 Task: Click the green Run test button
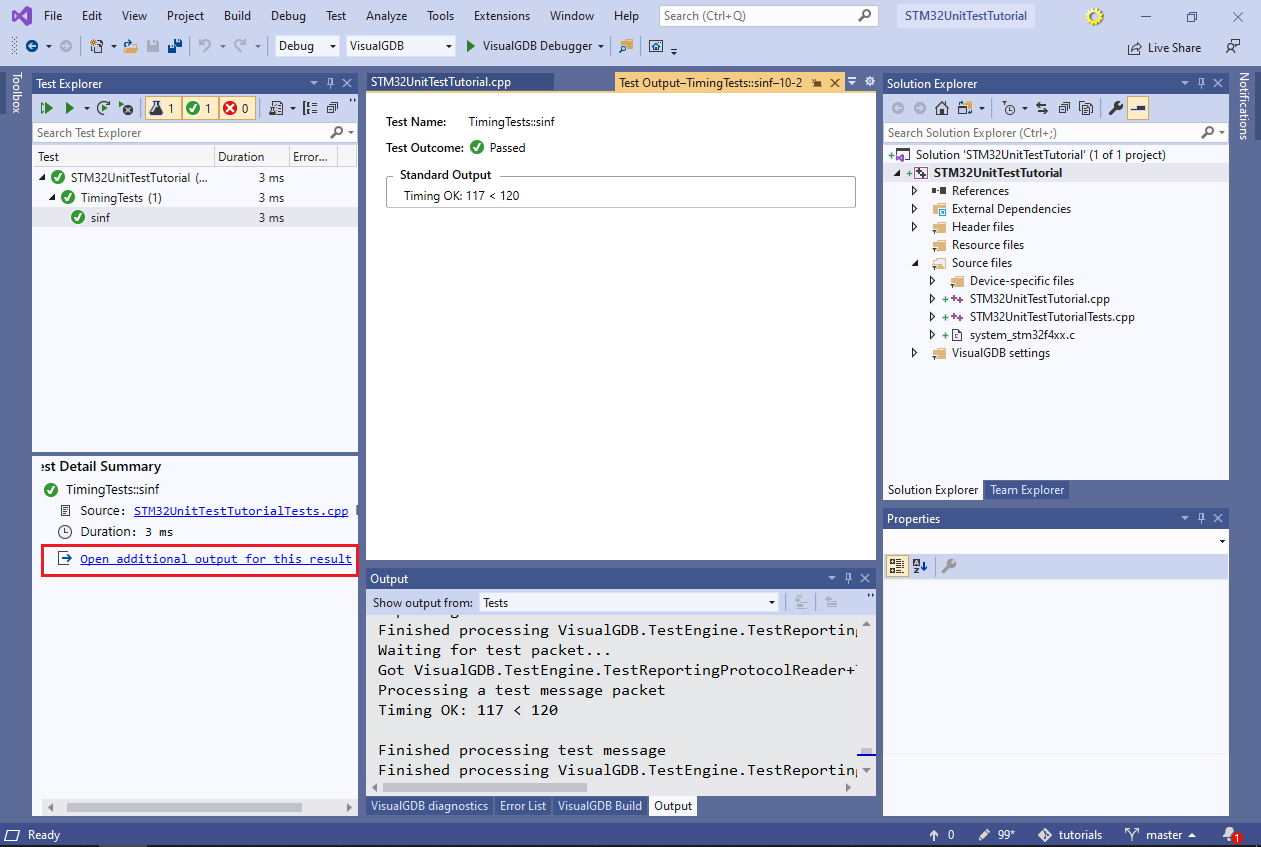[x=70, y=108]
